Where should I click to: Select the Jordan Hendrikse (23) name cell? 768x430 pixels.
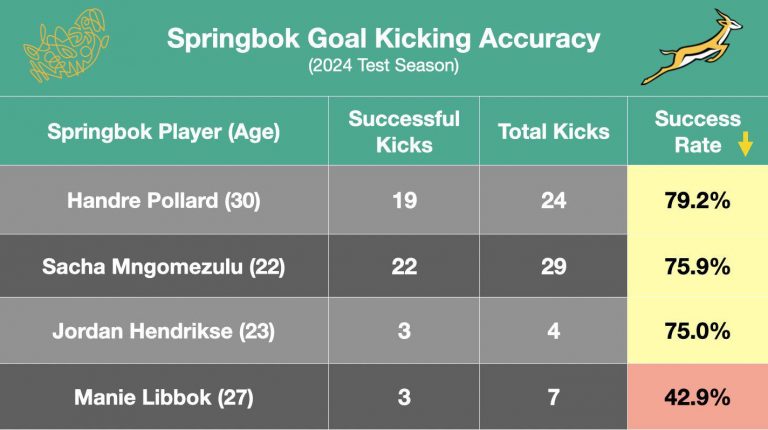(x=164, y=331)
